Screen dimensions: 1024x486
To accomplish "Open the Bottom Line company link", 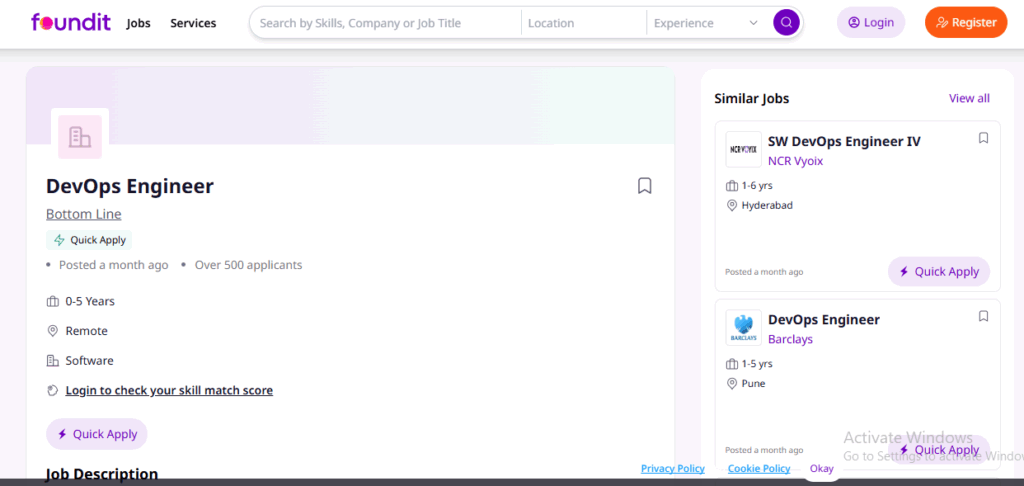I will tap(83, 214).
